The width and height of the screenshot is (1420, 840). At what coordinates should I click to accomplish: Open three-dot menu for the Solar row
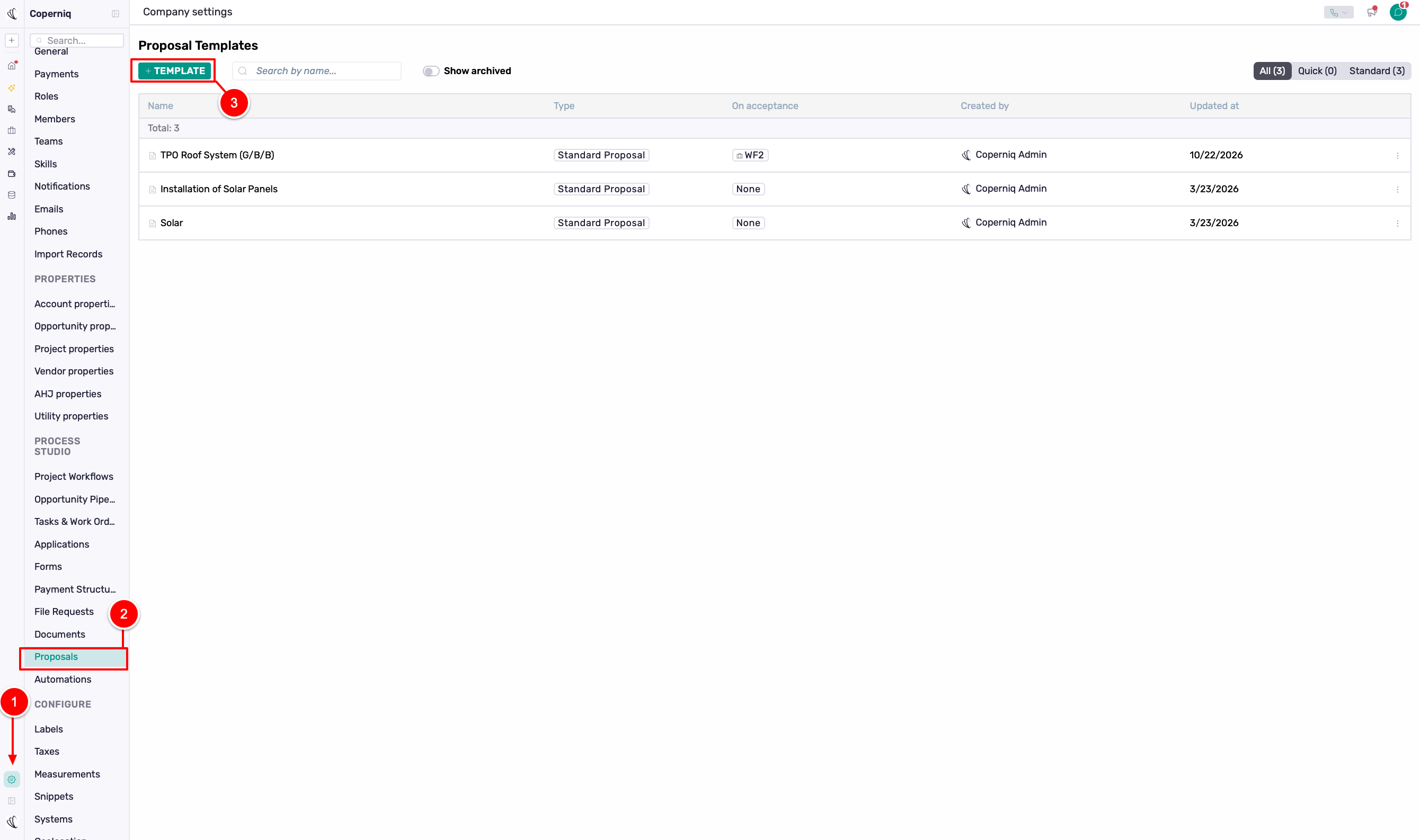pos(1397,223)
